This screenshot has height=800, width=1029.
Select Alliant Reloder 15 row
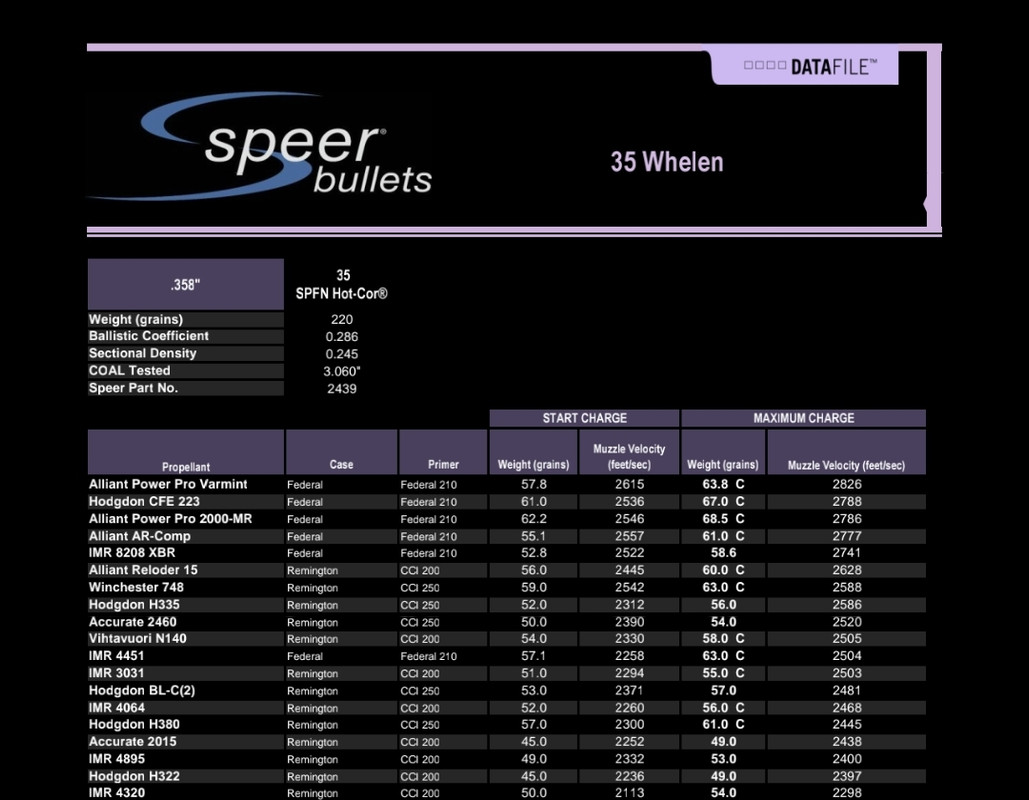507,570
